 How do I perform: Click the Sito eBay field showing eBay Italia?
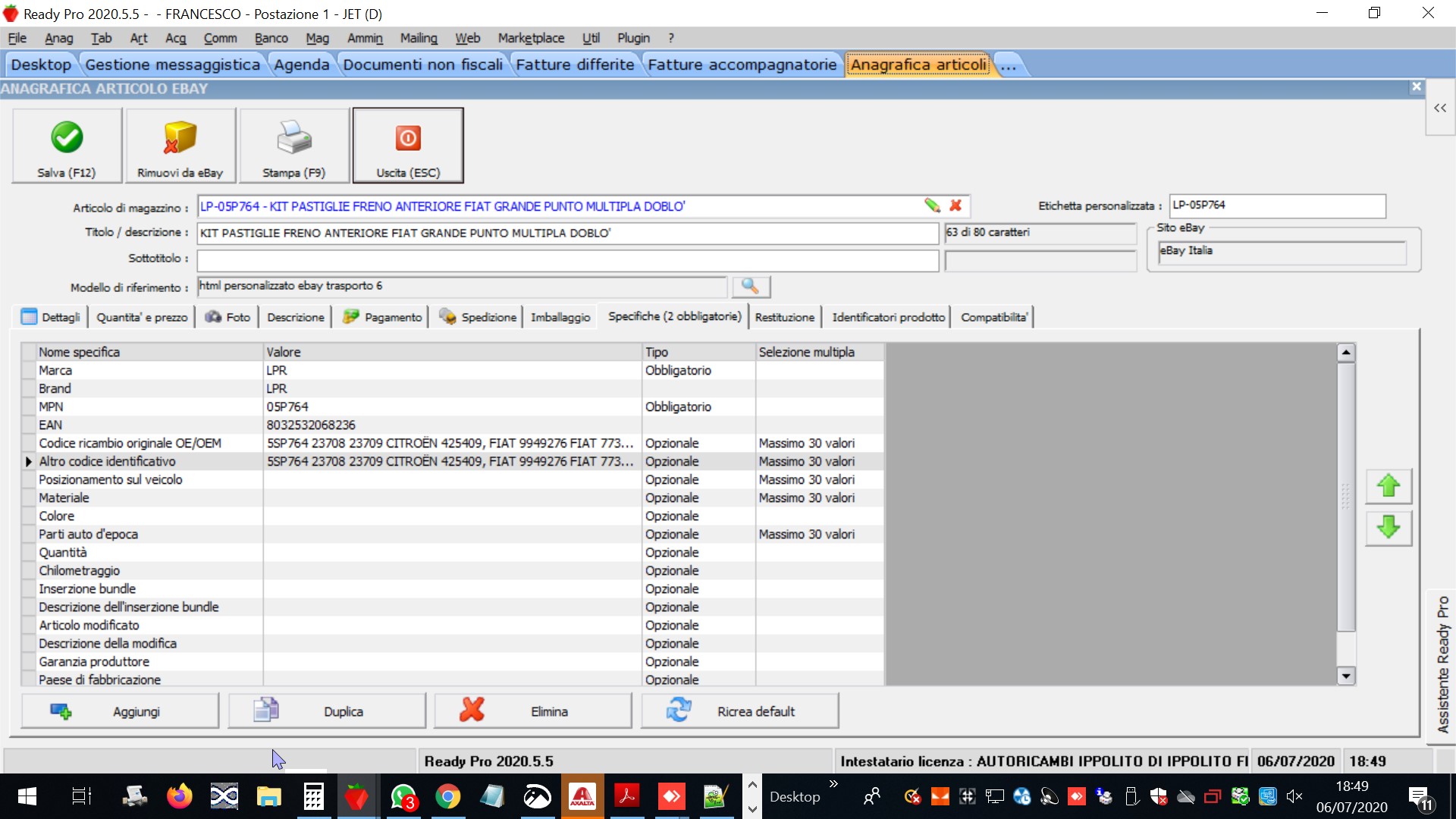(1282, 252)
